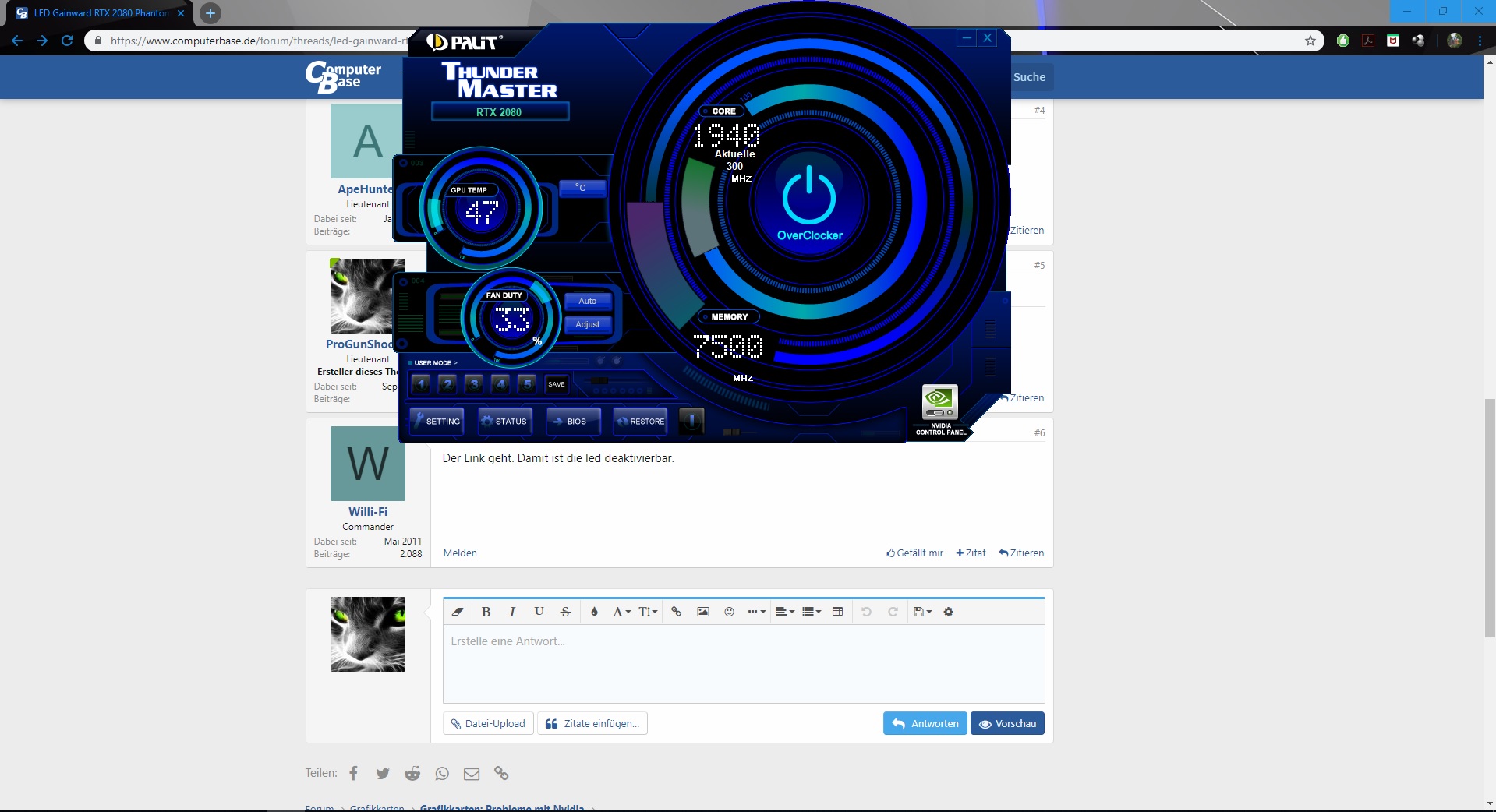Open the BIOS tab in ThunderMaster
Screen dimensions: 1496x812
(573, 422)
